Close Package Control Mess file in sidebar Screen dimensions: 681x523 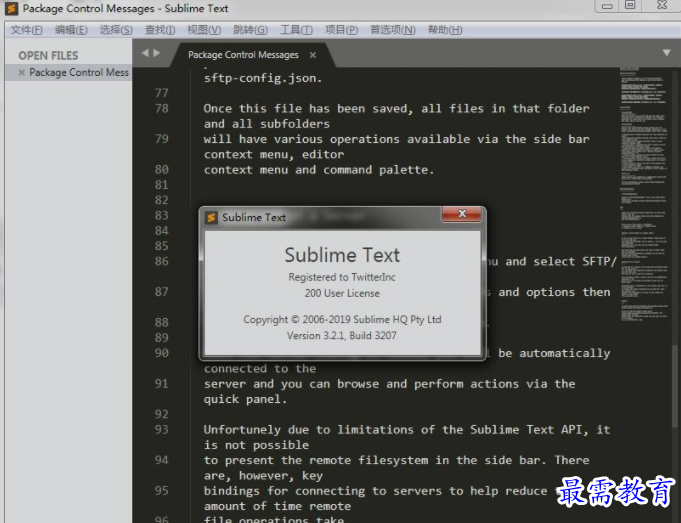coord(21,73)
